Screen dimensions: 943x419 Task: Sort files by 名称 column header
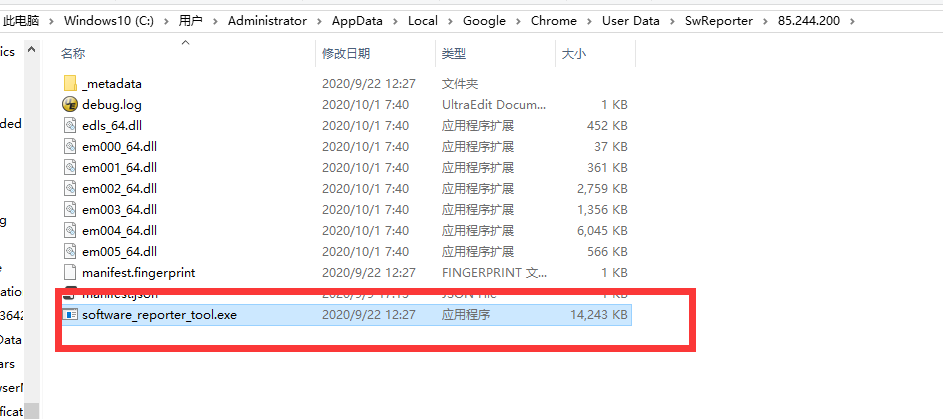point(73,54)
